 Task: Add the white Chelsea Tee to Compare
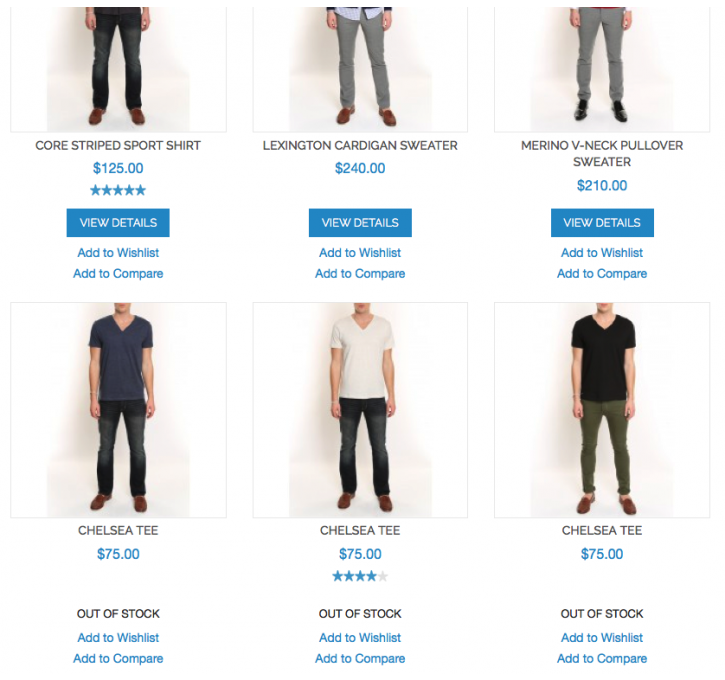pyautogui.click(x=360, y=659)
